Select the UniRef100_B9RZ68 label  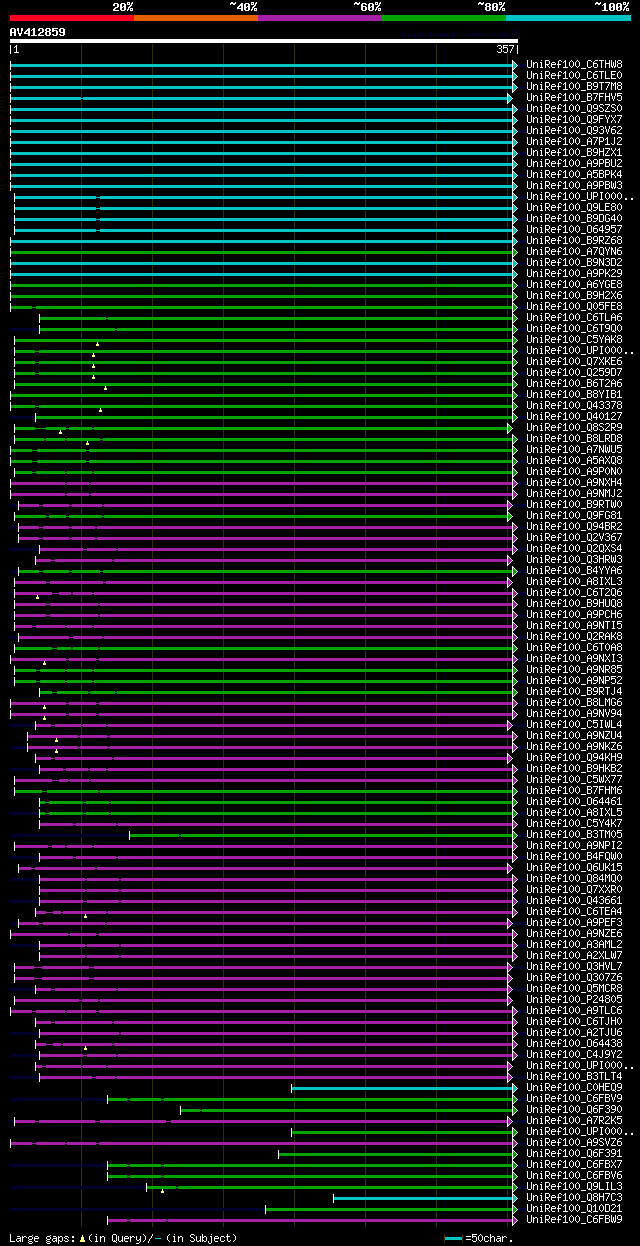(575, 240)
